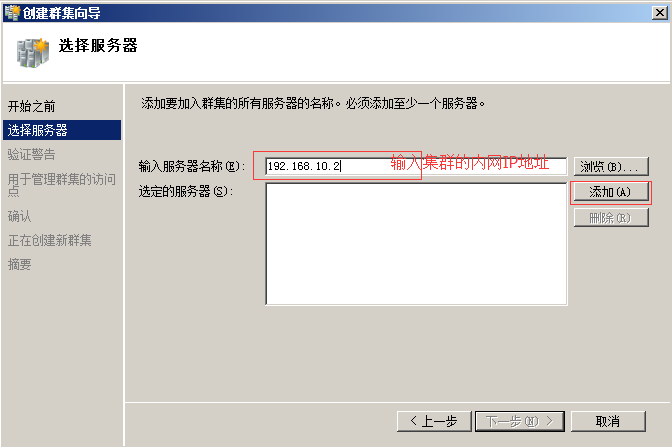Viewport: 672px width, 447px height.
Task: Click the 添加(A) add button
Action: coord(611,192)
